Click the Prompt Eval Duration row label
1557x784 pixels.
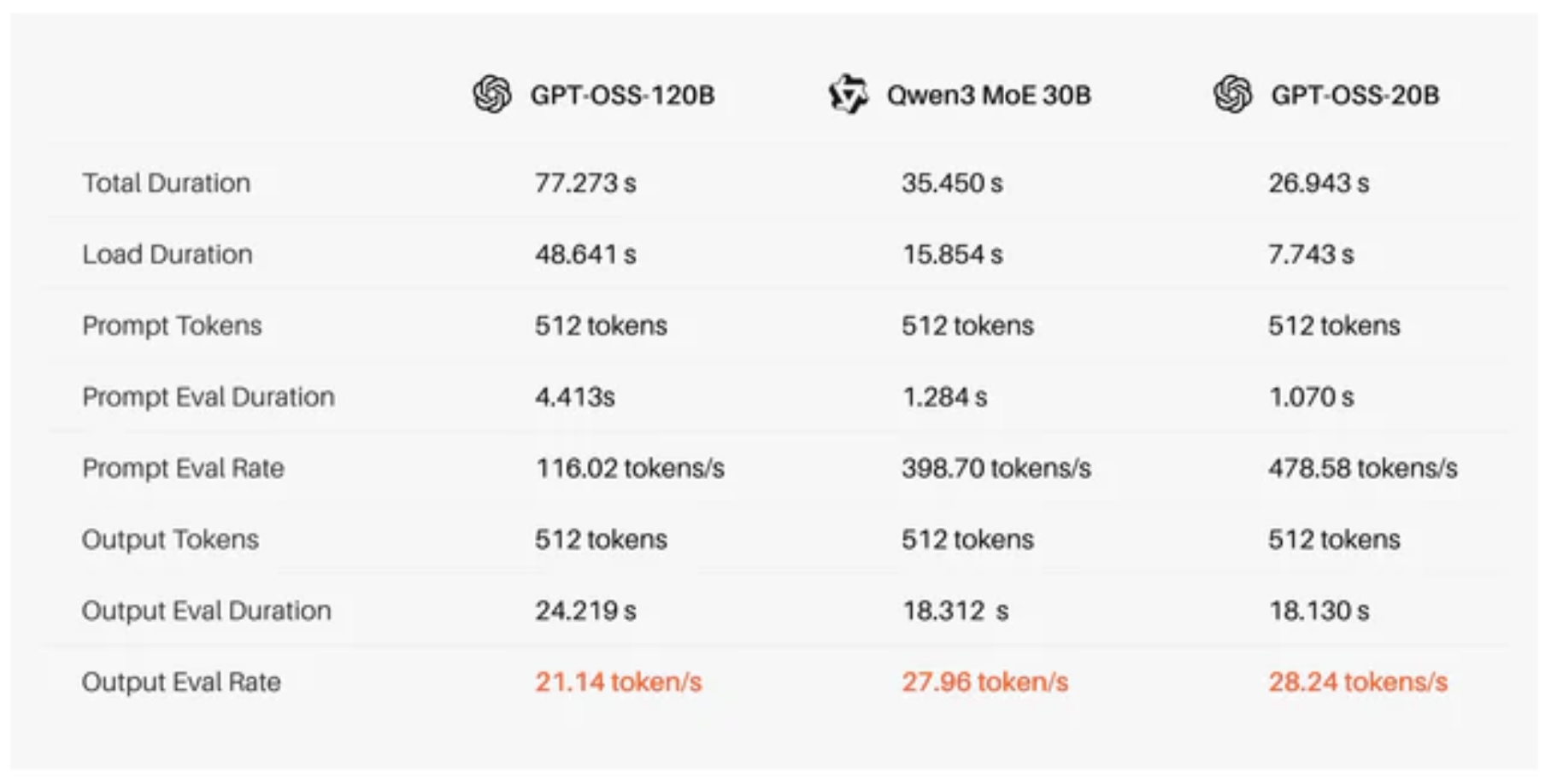pos(208,397)
